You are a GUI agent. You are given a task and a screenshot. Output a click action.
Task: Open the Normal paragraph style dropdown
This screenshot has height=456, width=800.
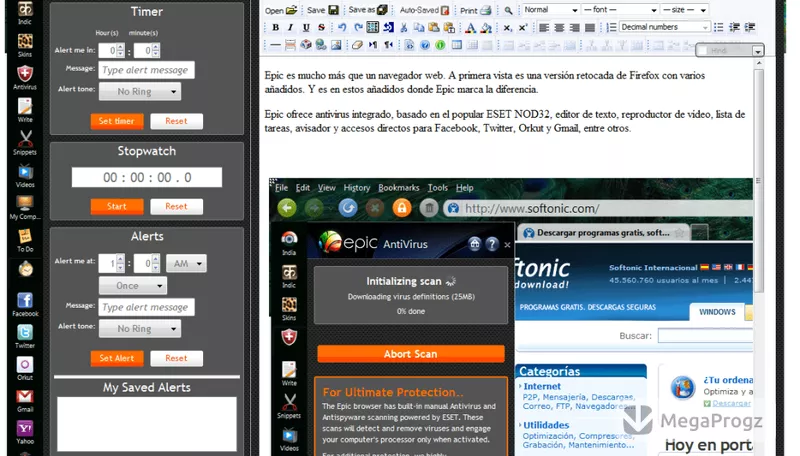551,10
